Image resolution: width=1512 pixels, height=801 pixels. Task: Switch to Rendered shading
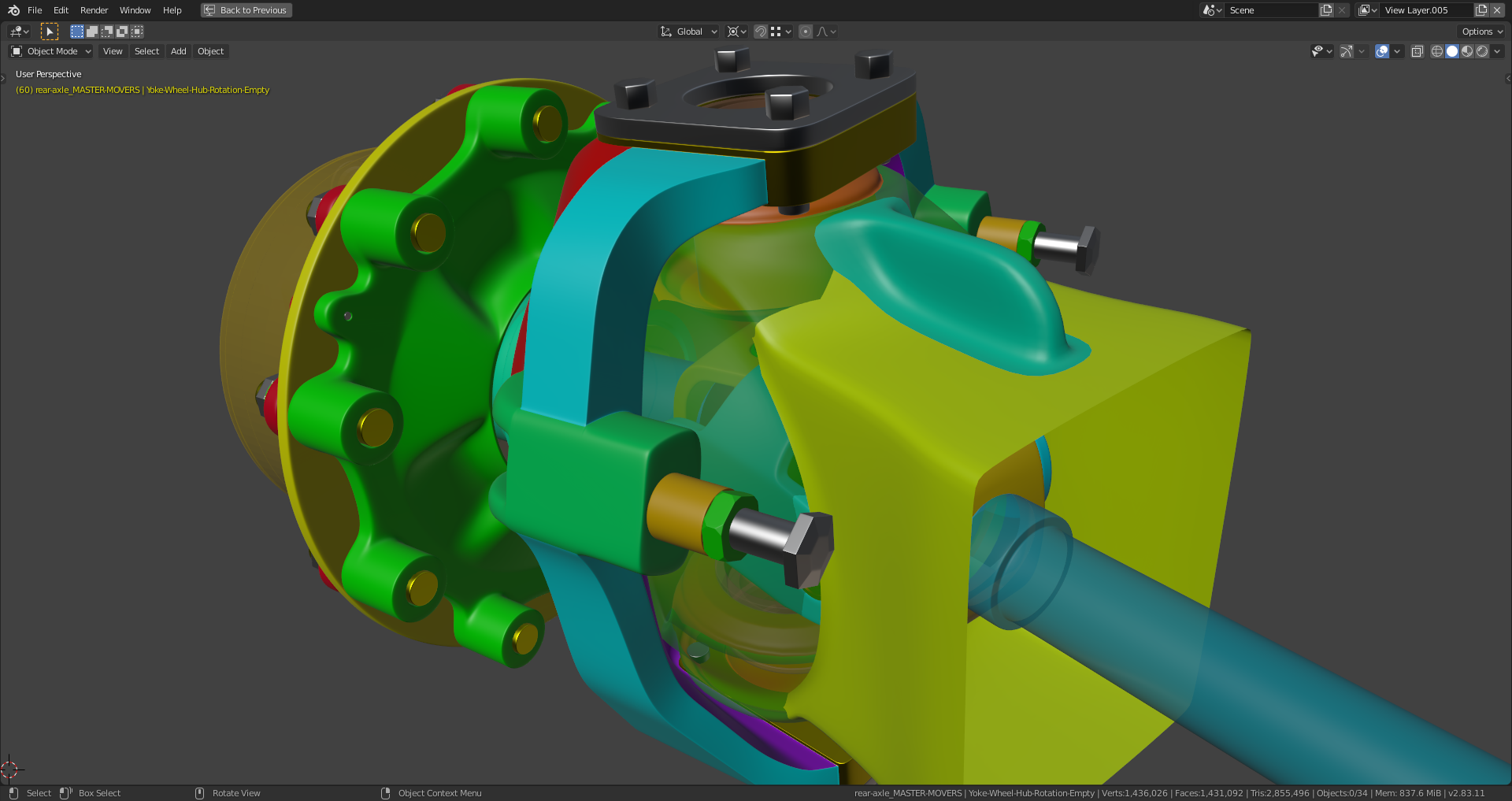coord(1482,51)
